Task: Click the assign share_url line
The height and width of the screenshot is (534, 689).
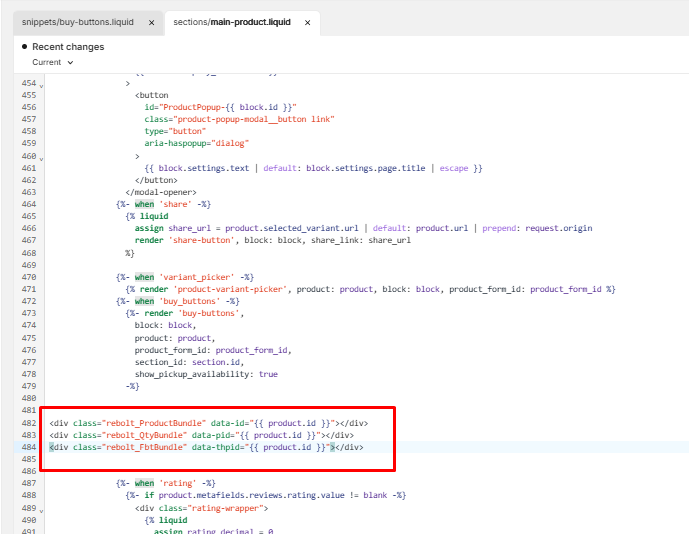Action: (x=363, y=228)
